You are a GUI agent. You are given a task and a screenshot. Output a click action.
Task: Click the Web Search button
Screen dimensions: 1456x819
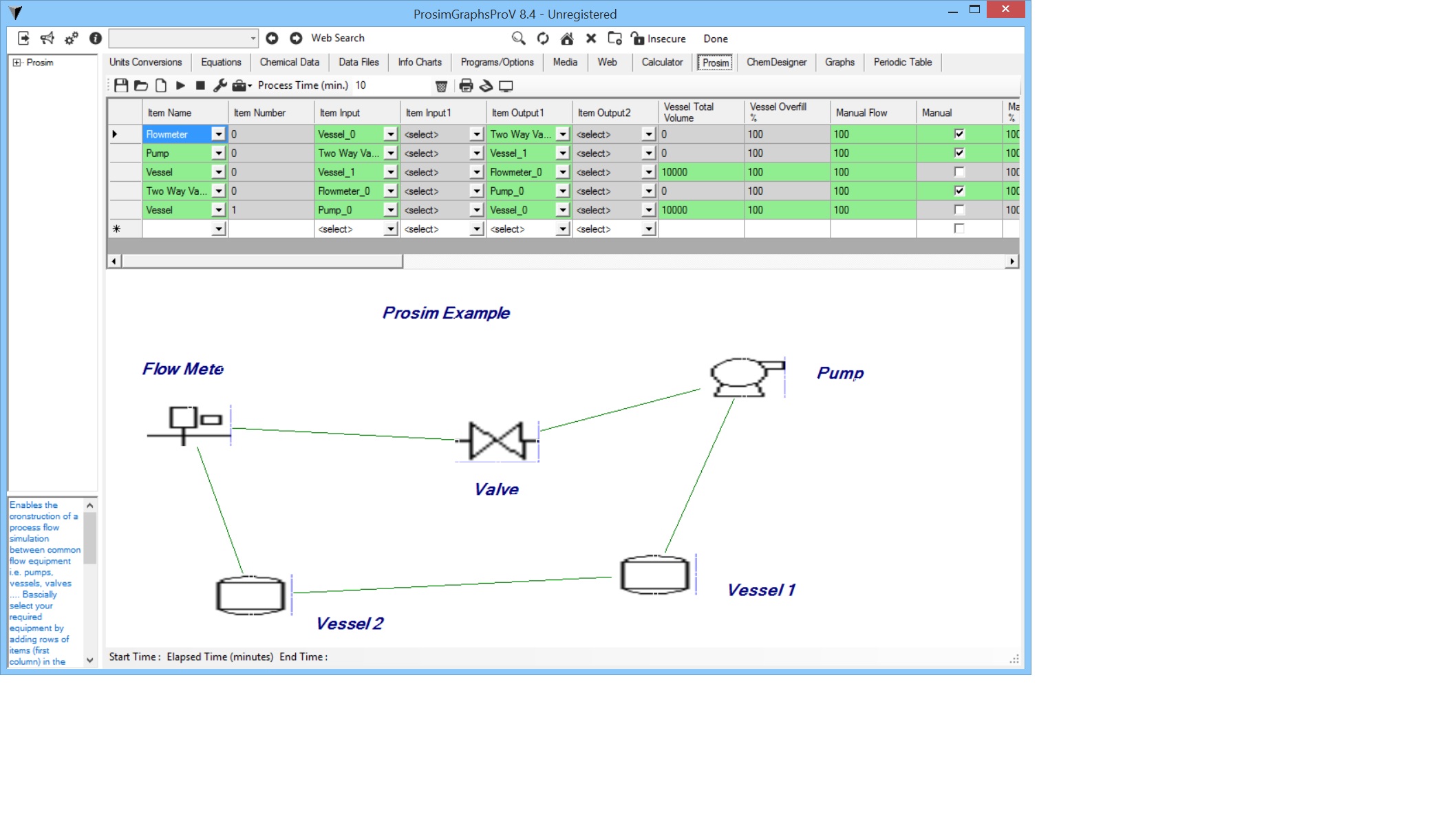point(337,37)
